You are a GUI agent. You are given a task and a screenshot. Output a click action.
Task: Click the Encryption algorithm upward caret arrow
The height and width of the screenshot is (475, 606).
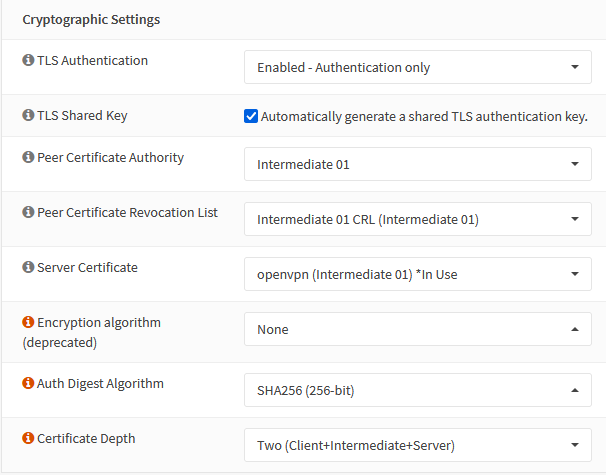point(575,329)
